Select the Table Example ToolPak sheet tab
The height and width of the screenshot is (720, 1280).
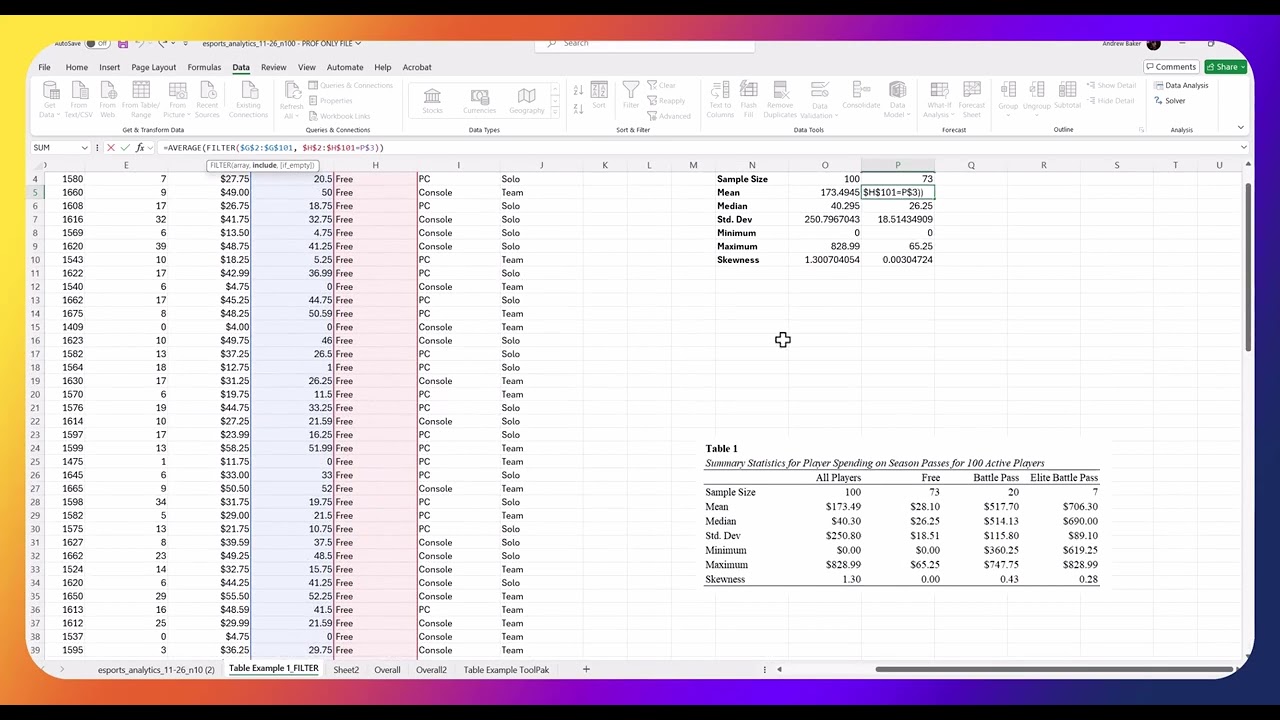coord(506,670)
